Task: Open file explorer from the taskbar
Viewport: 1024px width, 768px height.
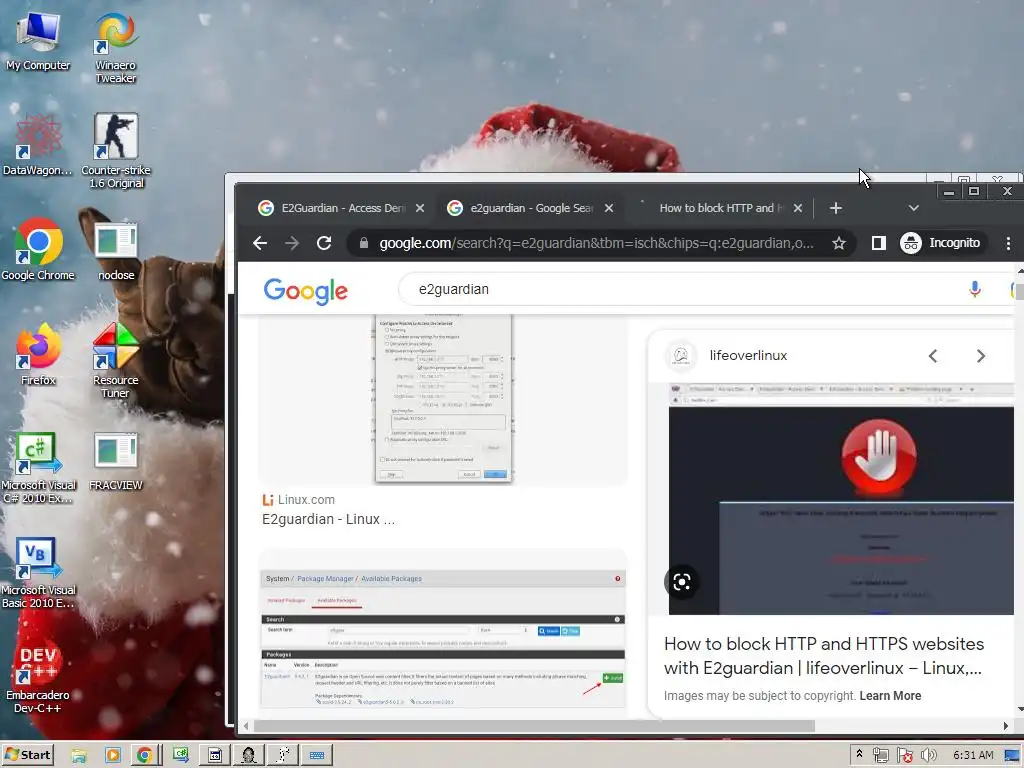Action: (79, 756)
